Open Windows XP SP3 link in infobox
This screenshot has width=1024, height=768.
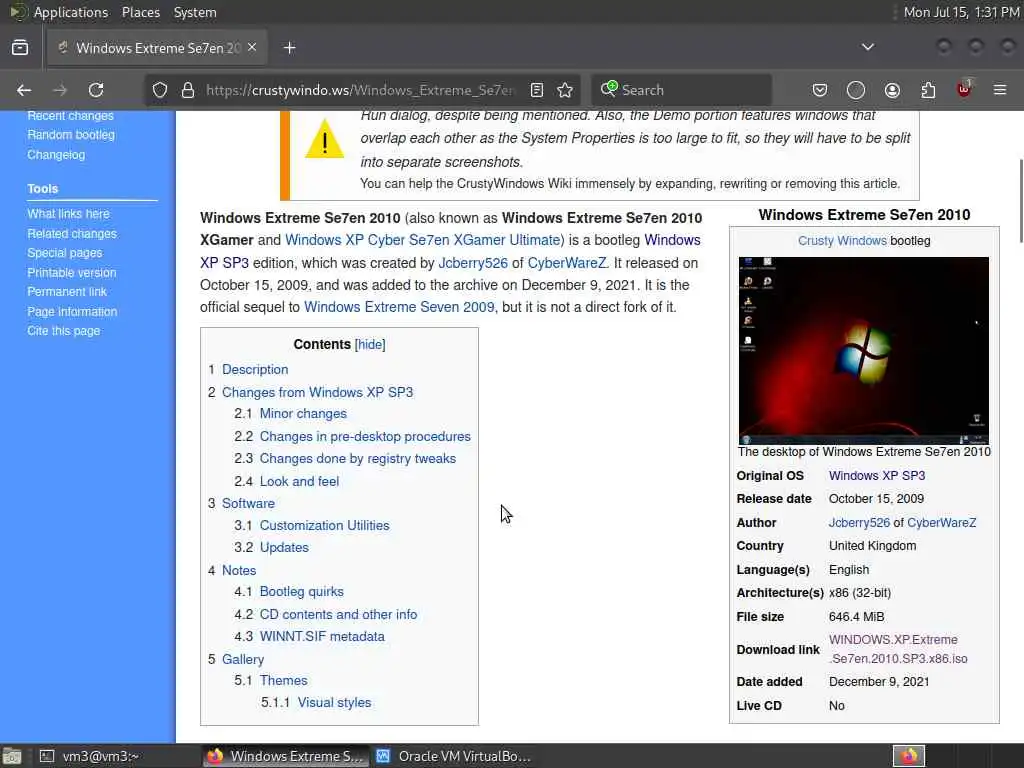(876, 476)
